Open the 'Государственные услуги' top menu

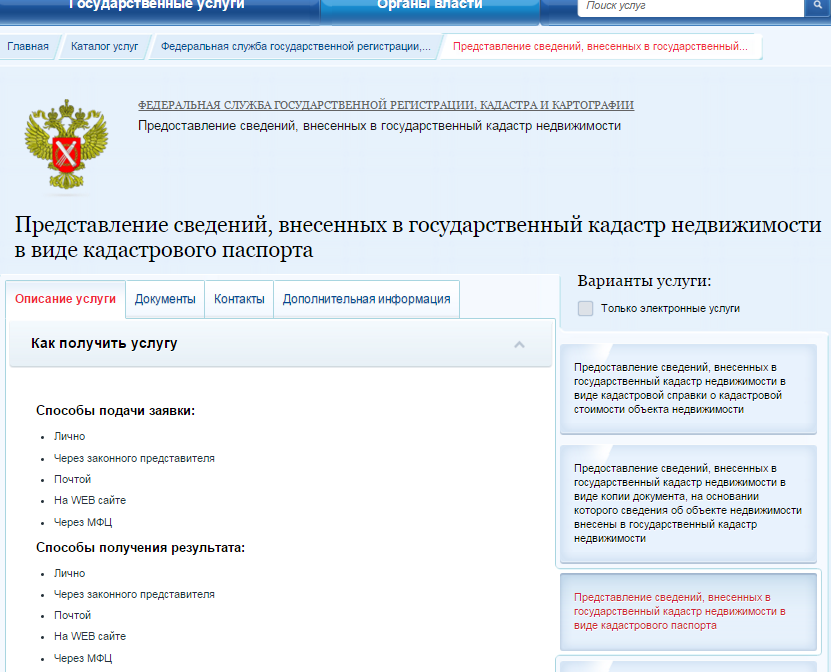[x=156, y=5]
